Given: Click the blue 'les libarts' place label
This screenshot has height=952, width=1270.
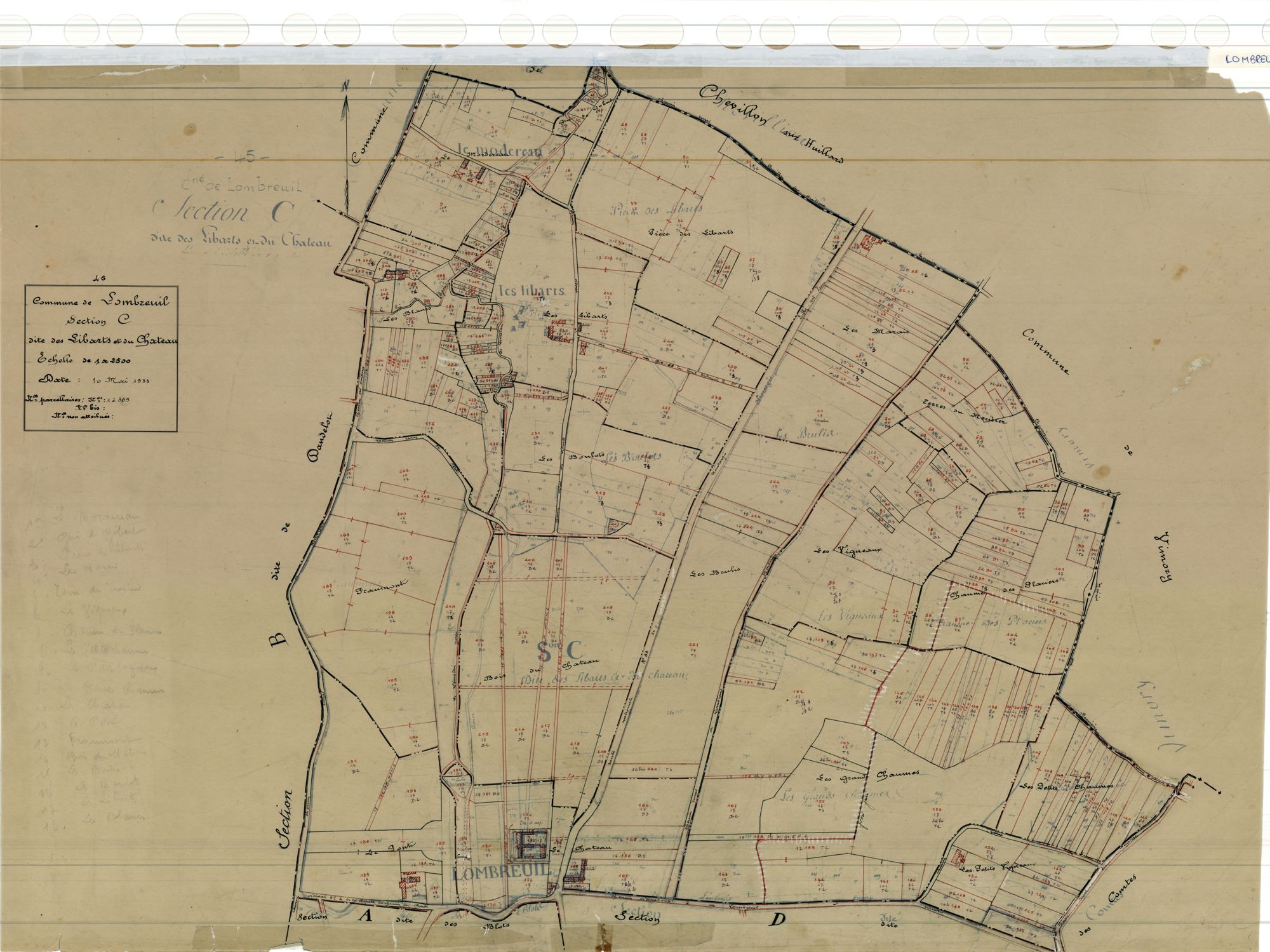Looking at the screenshot, I should [x=531, y=292].
